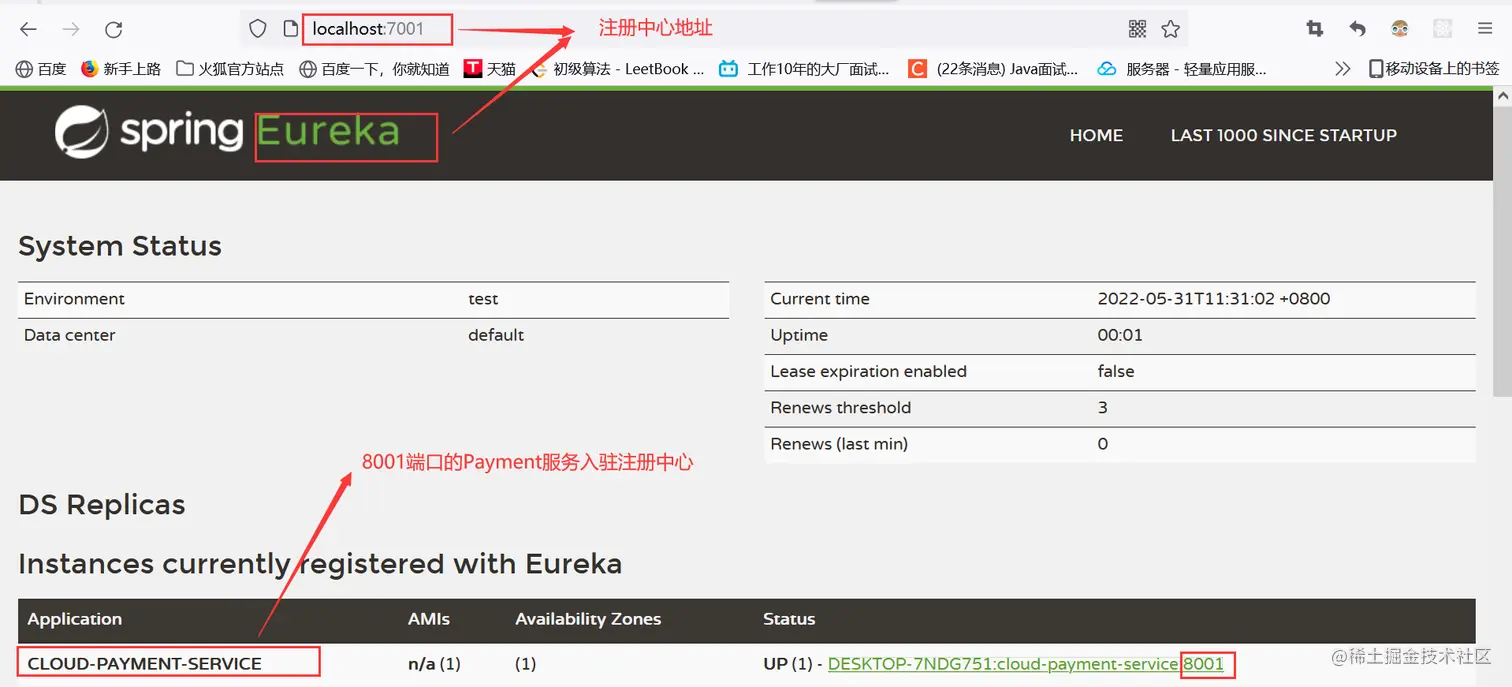Click the page info icon beside localhost
1512x687 pixels.
pos(291,29)
